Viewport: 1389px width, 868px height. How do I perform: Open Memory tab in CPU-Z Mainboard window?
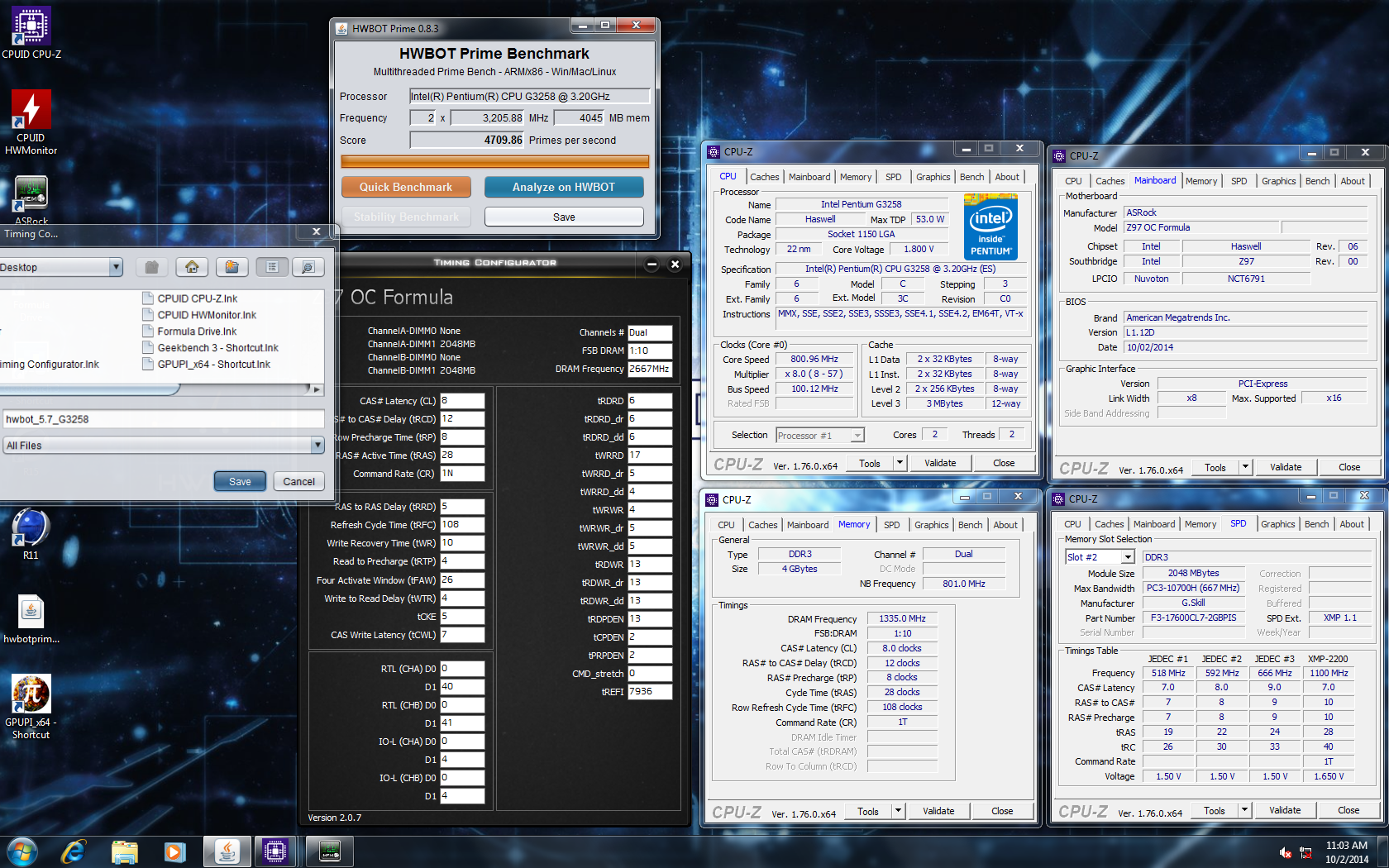coord(1200,181)
